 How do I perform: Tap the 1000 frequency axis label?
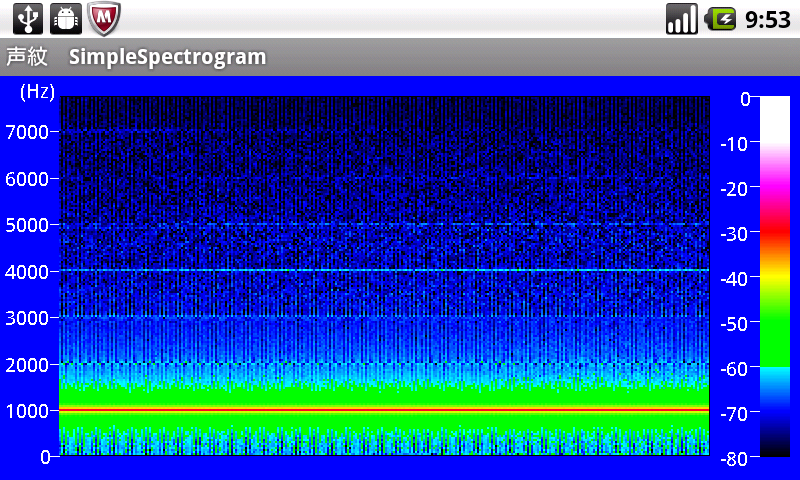[27, 411]
